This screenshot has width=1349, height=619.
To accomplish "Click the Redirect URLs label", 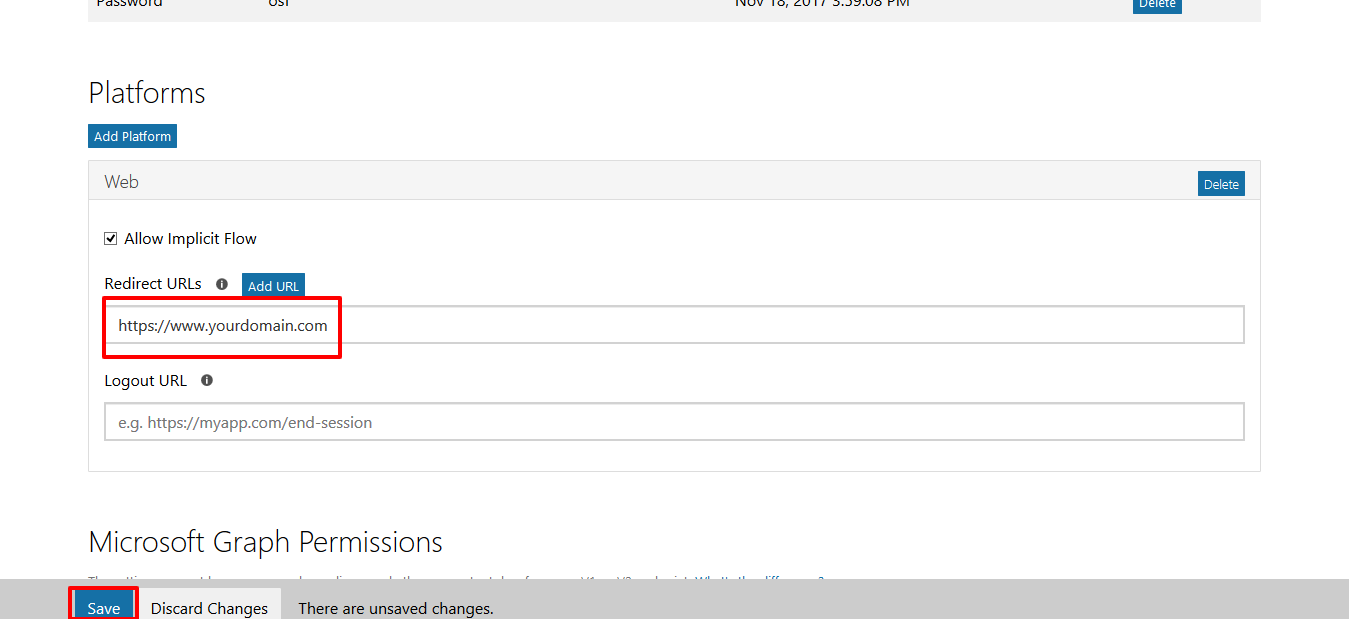I will coord(153,284).
